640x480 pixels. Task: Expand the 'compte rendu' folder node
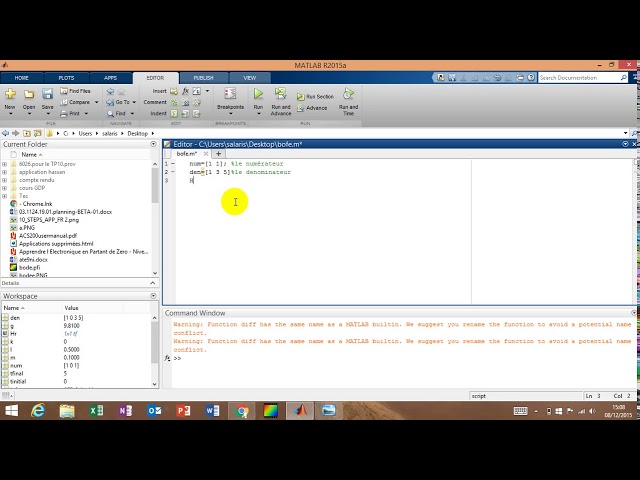pos(4,180)
